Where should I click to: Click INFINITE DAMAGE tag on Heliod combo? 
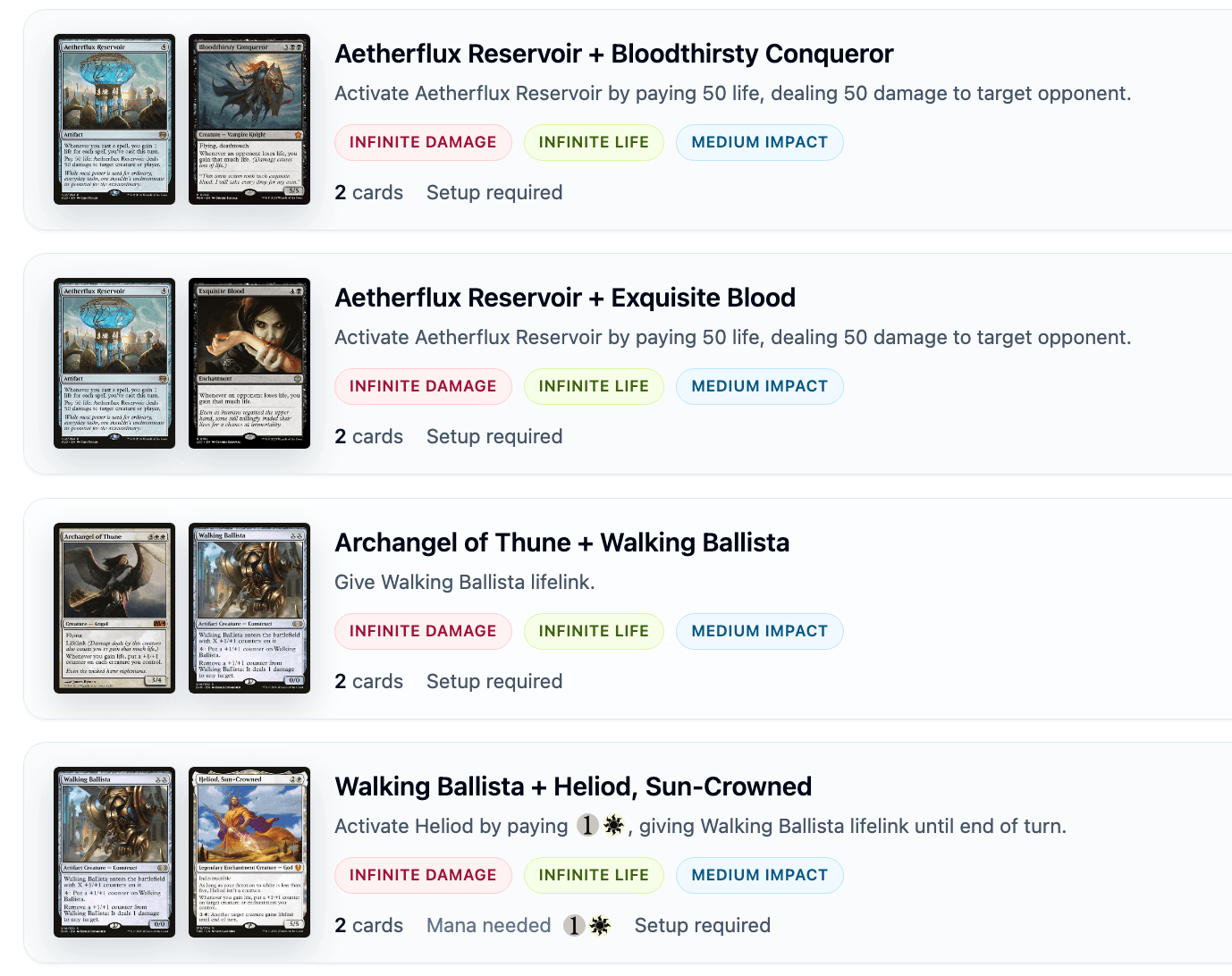423,875
